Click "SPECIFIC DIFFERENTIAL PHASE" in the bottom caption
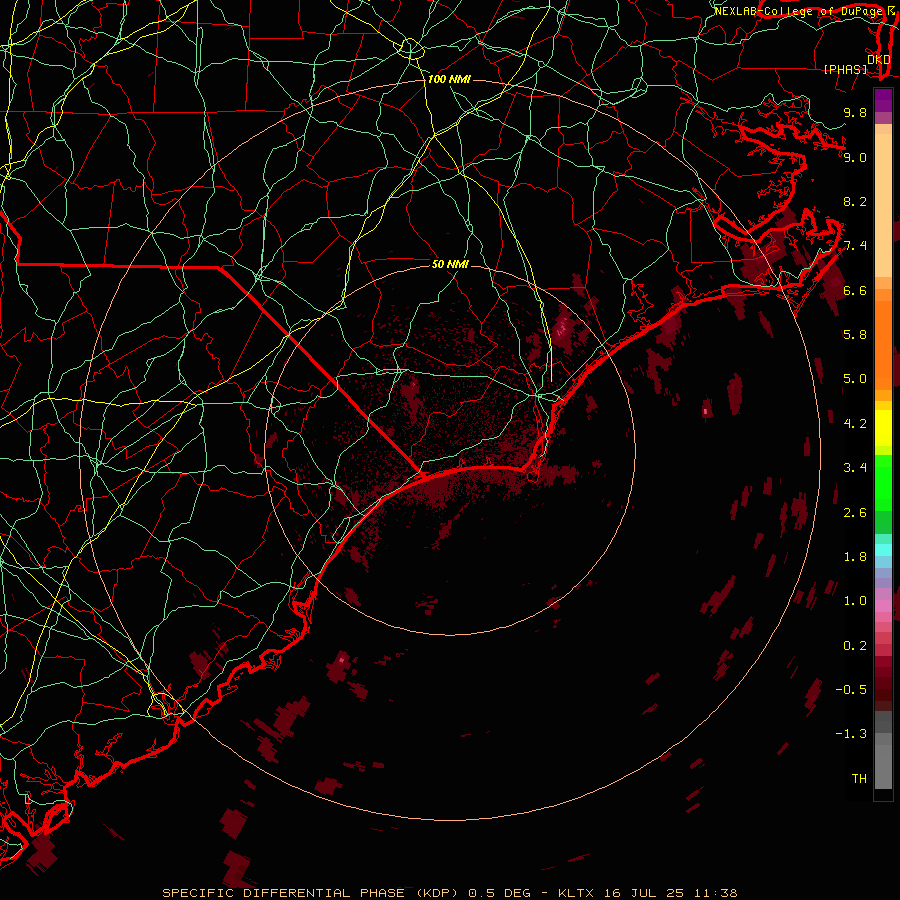The image size is (900, 900). point(285,893)
